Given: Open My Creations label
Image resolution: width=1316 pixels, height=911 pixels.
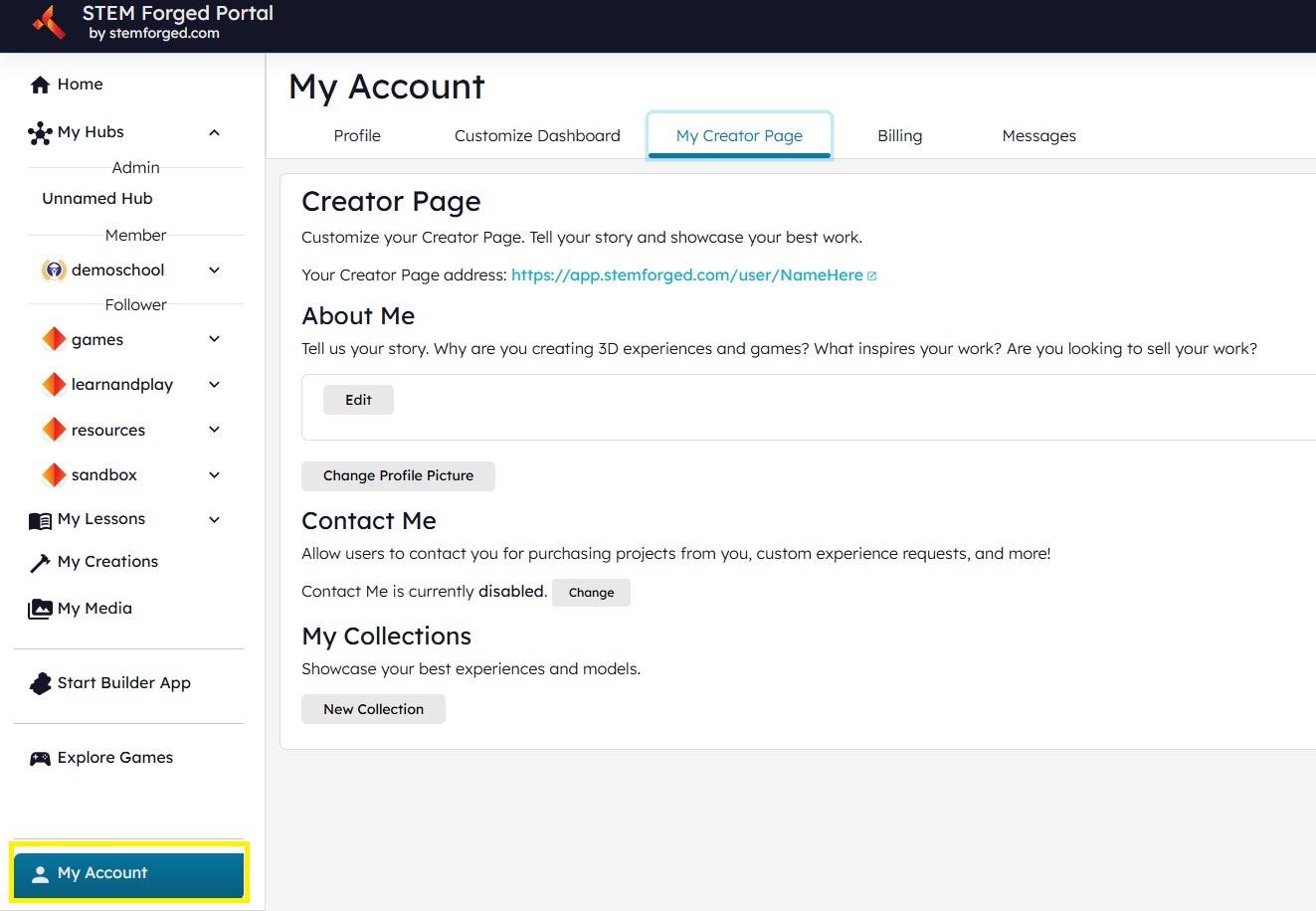Looking at the screenshot, I should tap(107, 562).
